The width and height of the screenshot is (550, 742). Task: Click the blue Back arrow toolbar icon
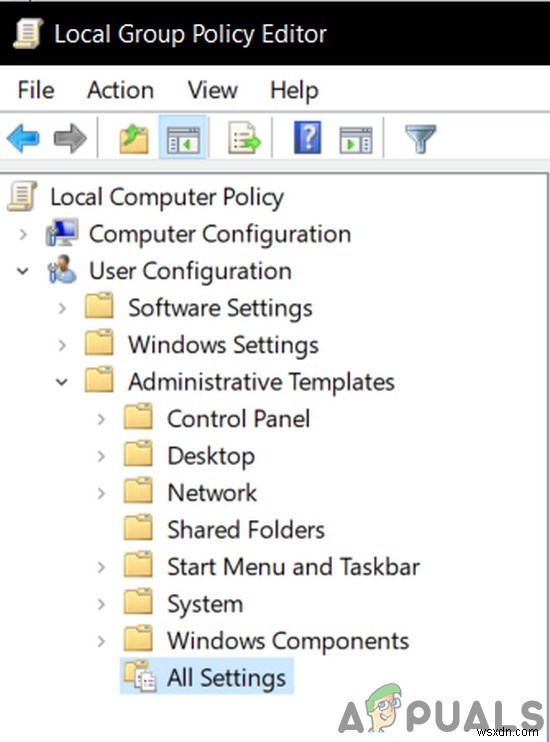23,138
